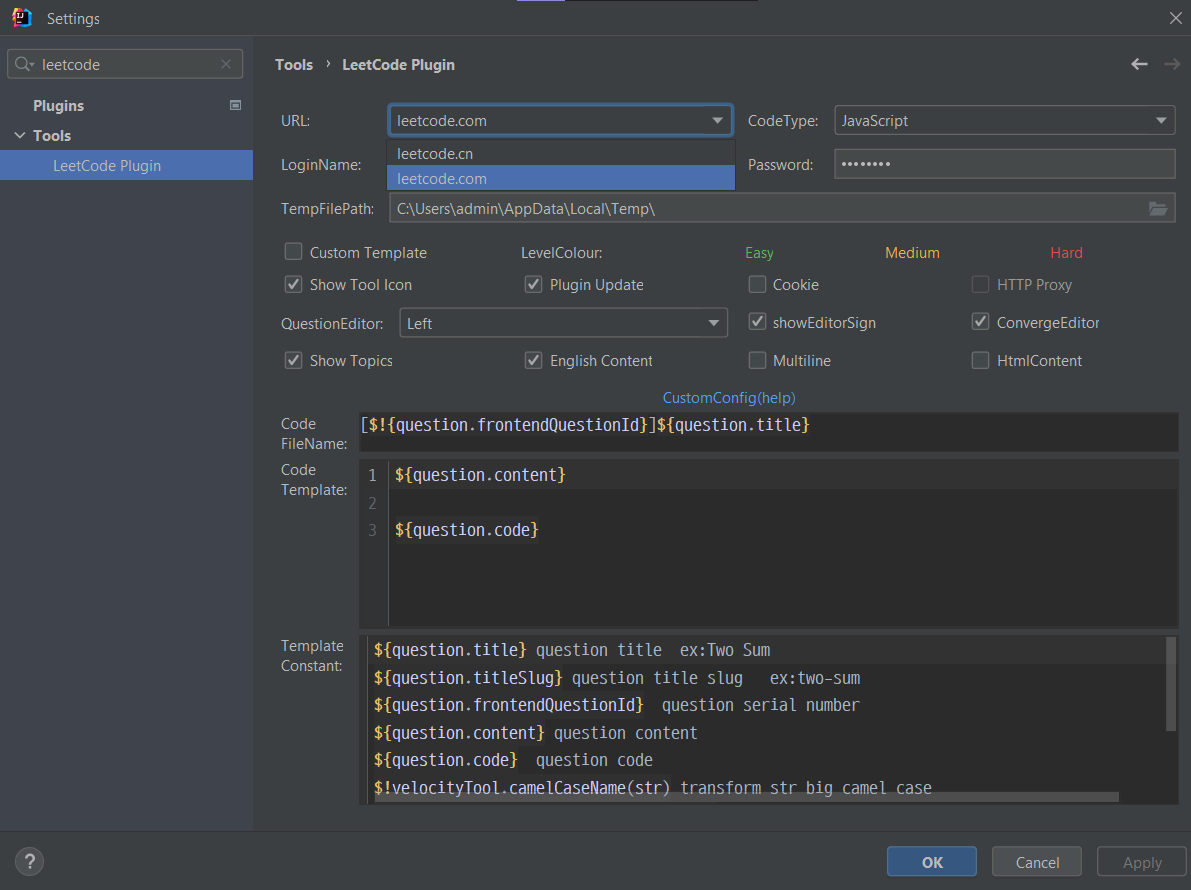
Task: Click line 1 ${question.content} in Code Template
Action: tap(480, 475)
